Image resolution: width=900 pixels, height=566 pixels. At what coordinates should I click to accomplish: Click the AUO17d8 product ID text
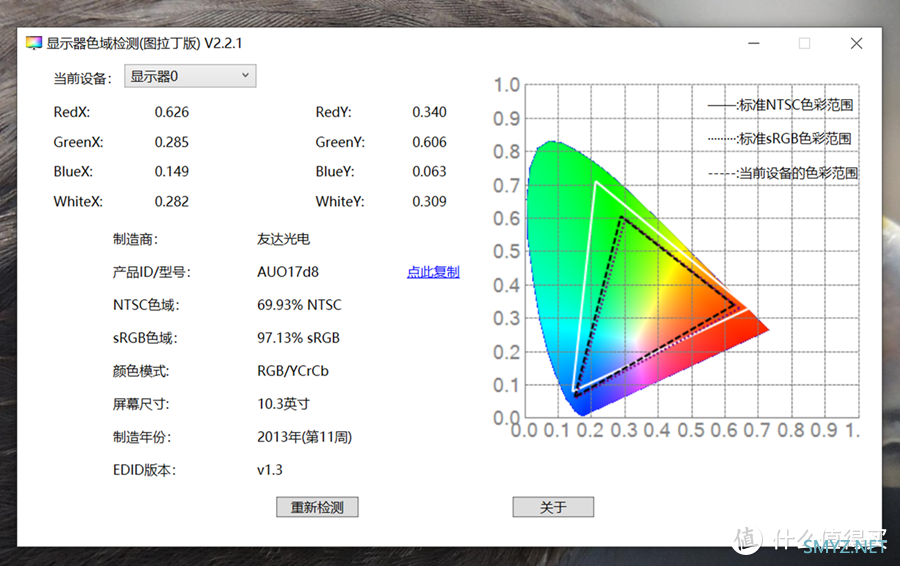tap(288, 272)
